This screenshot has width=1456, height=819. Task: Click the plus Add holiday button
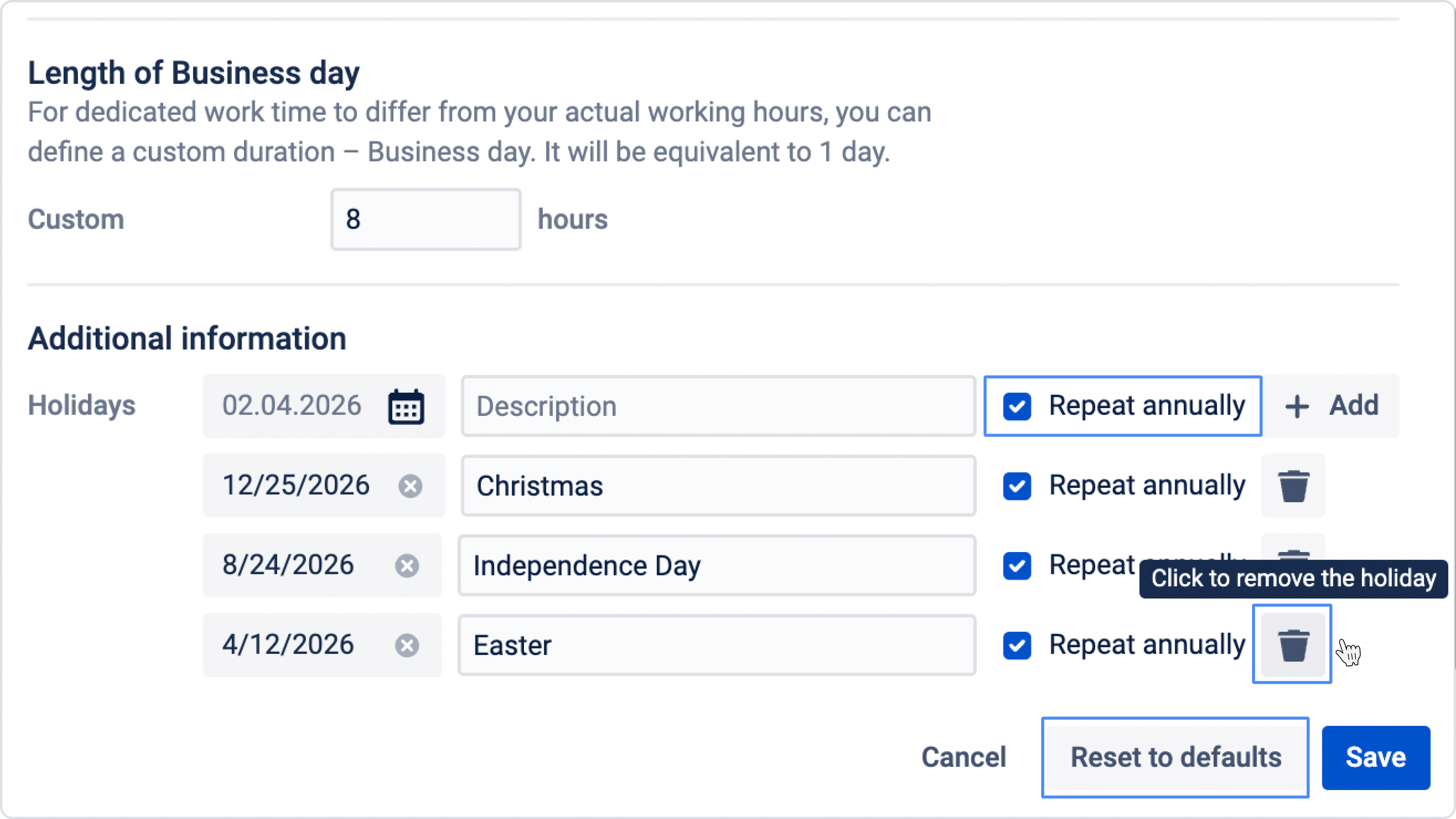click(x=1331, y=406)
